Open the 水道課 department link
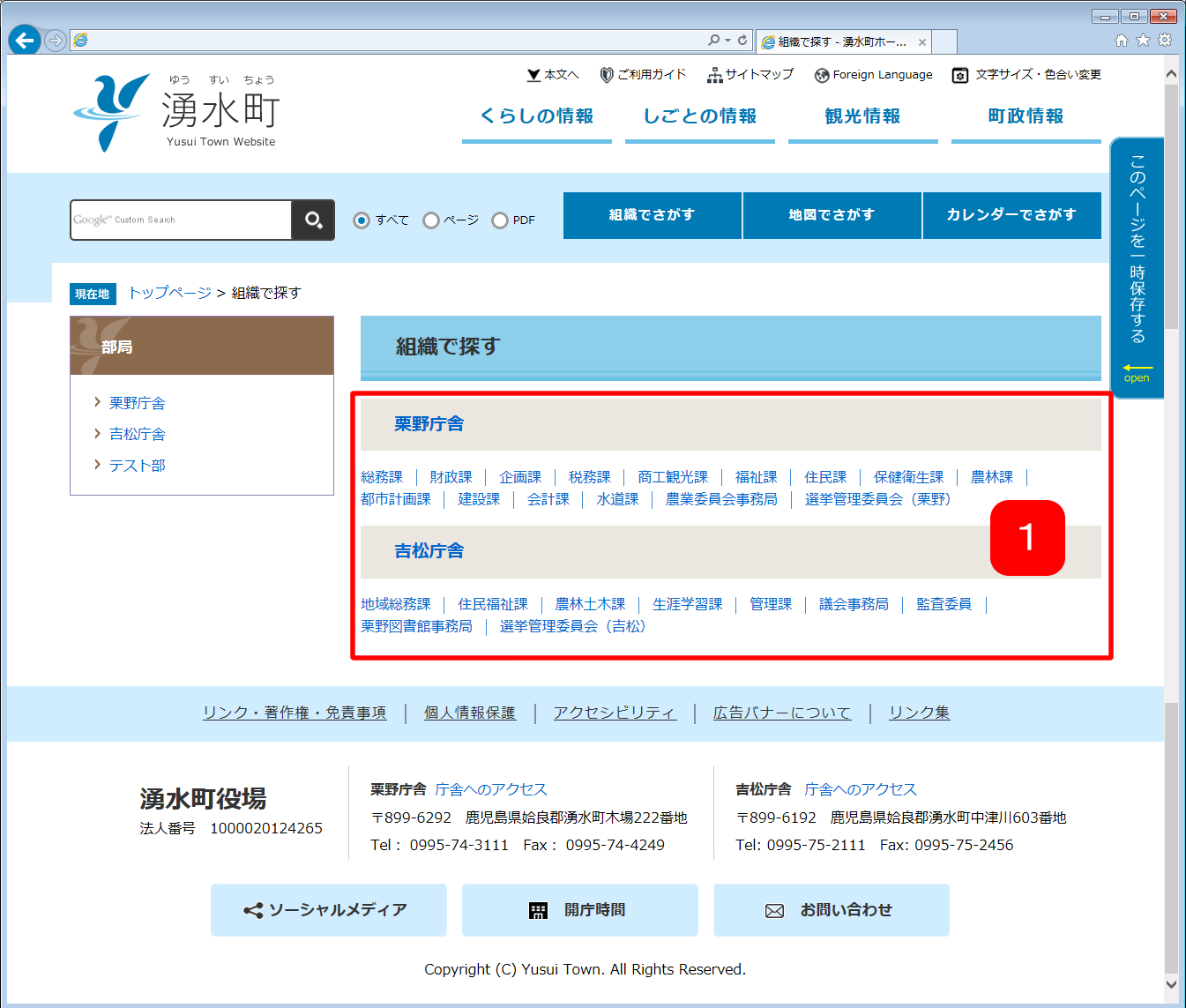The width and height of the screenshot is (1186, 1008). coord(617,499)
